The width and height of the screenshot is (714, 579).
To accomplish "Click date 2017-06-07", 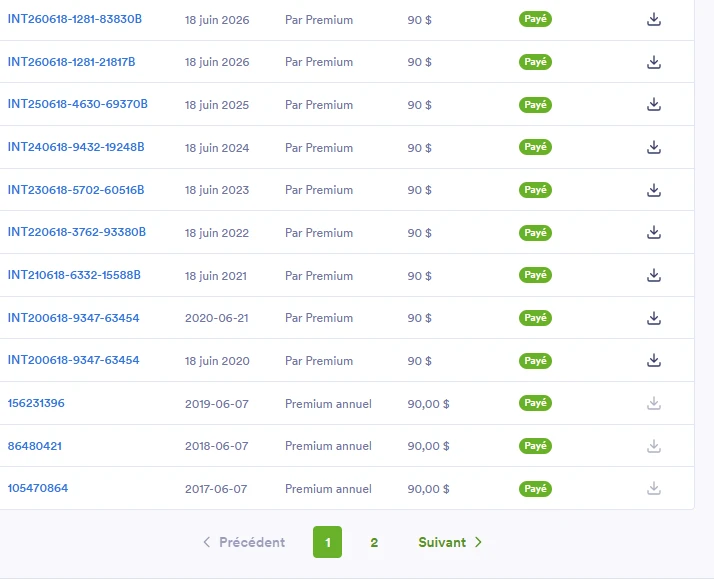I will coord(216,489).
